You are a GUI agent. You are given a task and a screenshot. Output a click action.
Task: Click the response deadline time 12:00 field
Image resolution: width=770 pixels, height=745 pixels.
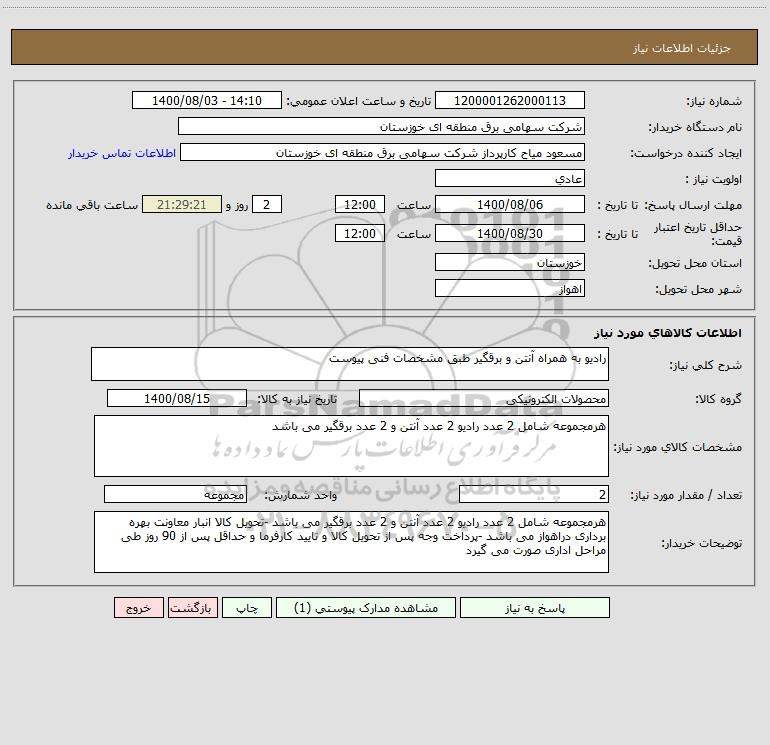[359, 204]
